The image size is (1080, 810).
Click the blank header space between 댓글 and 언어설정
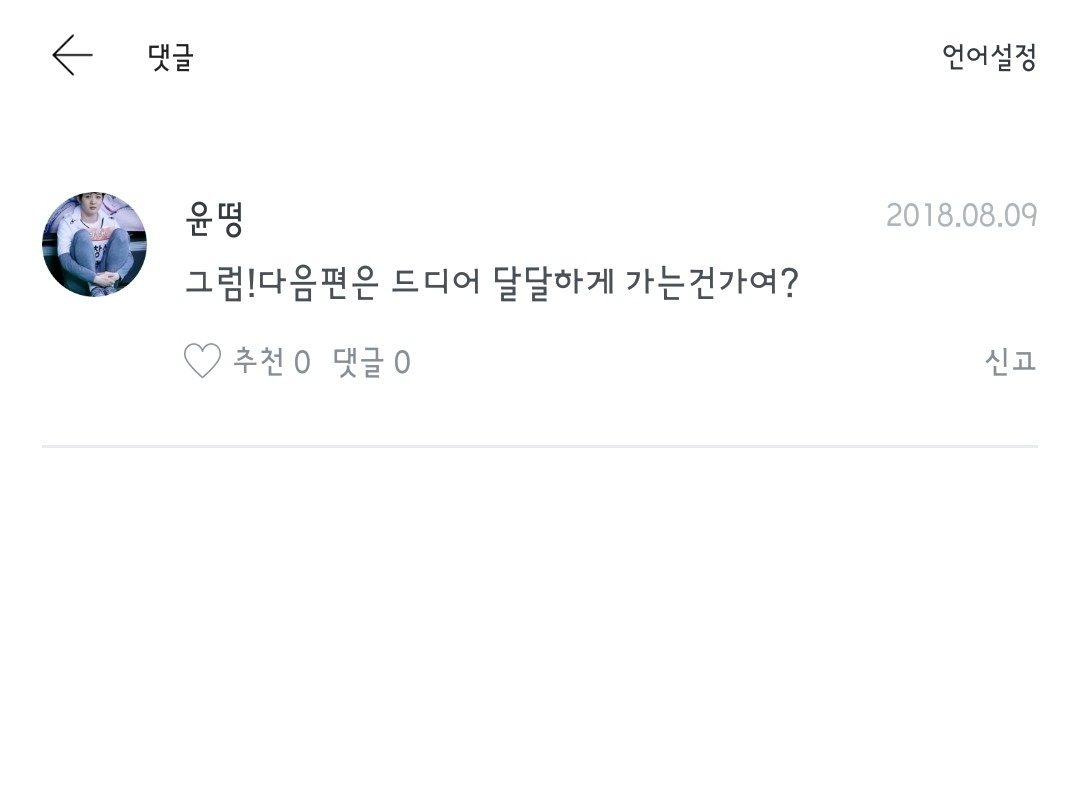tap(560, 57)
